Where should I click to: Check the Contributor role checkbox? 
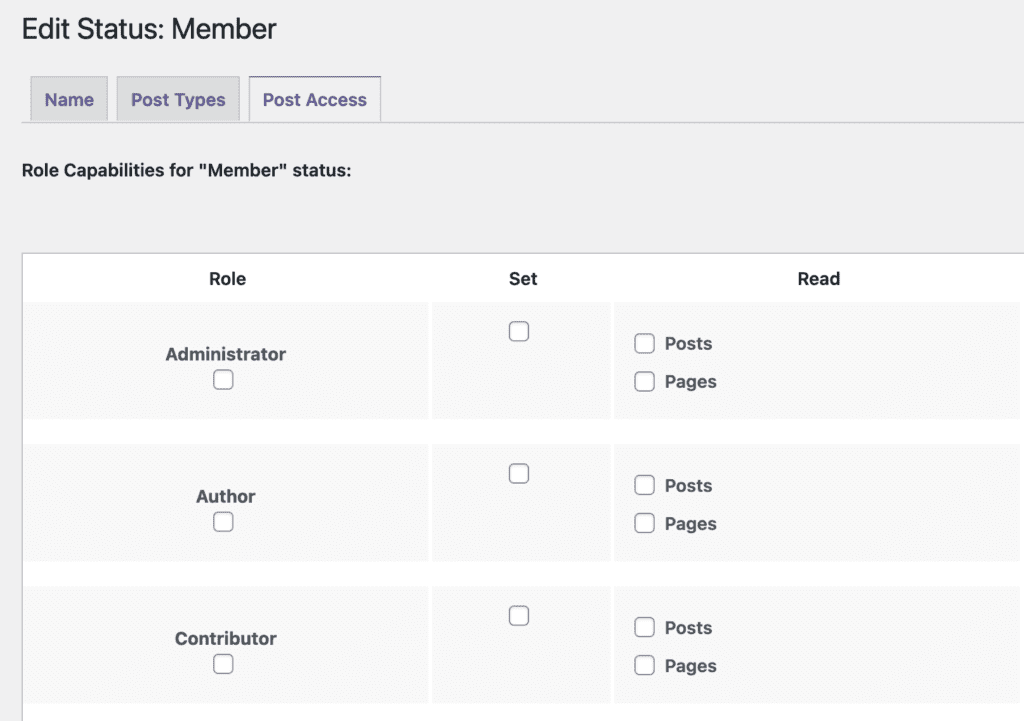point(223,663)
